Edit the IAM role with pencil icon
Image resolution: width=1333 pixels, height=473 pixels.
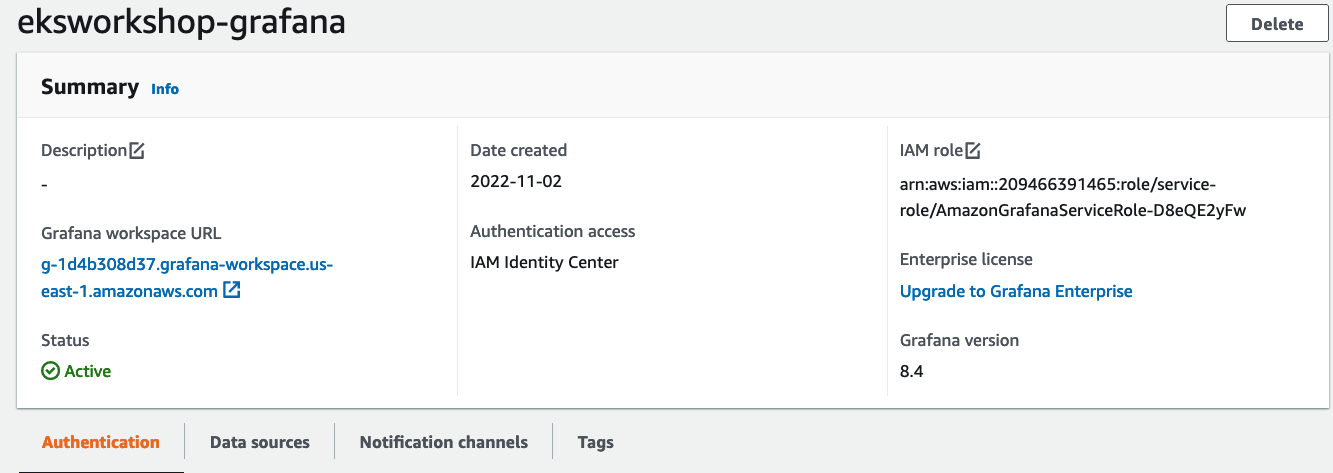973,150
